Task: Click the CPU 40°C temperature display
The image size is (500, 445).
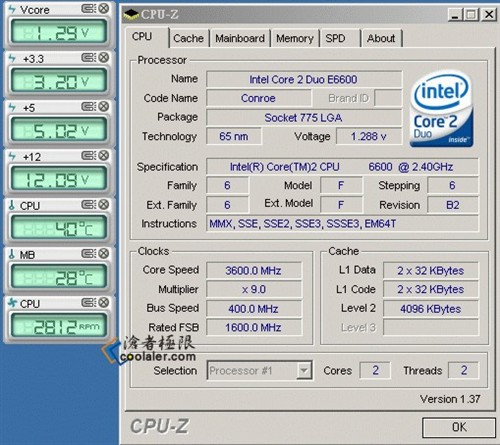Action: pos(59,228)
